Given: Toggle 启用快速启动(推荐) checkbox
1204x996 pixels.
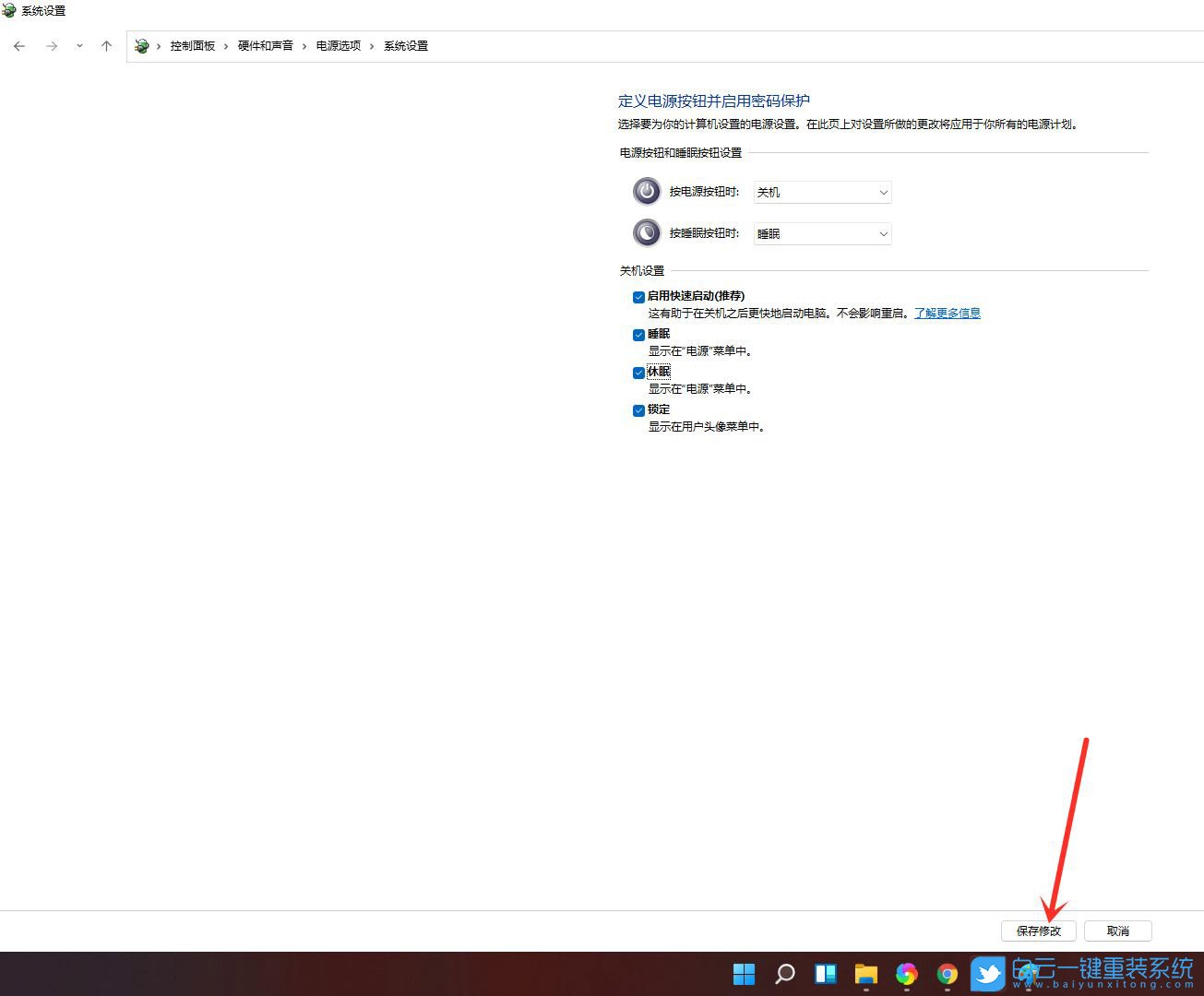Looking at the screenshot, I should pyautogui.click(x=638, y=297).
